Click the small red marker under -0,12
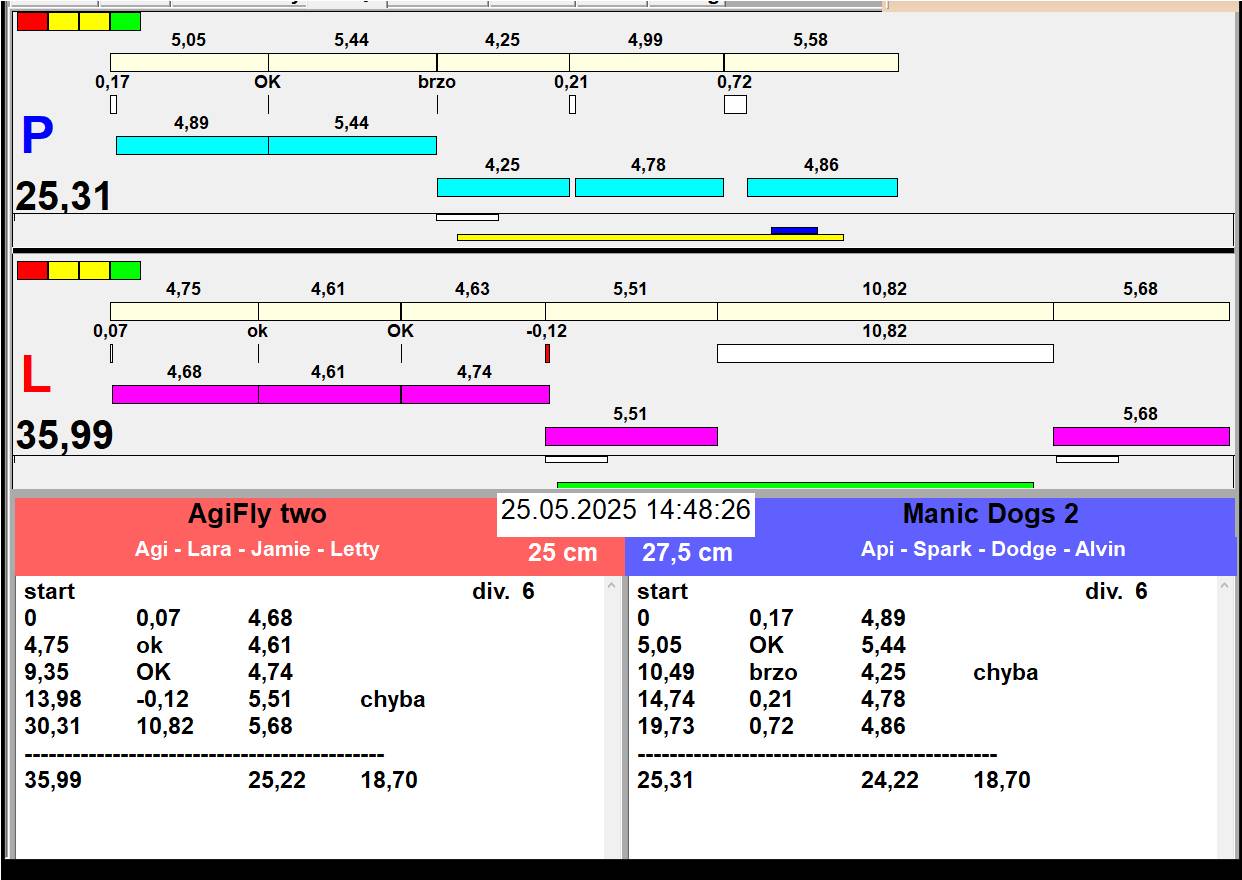The height and width of the screenshot is (880, 1242). 547,353
